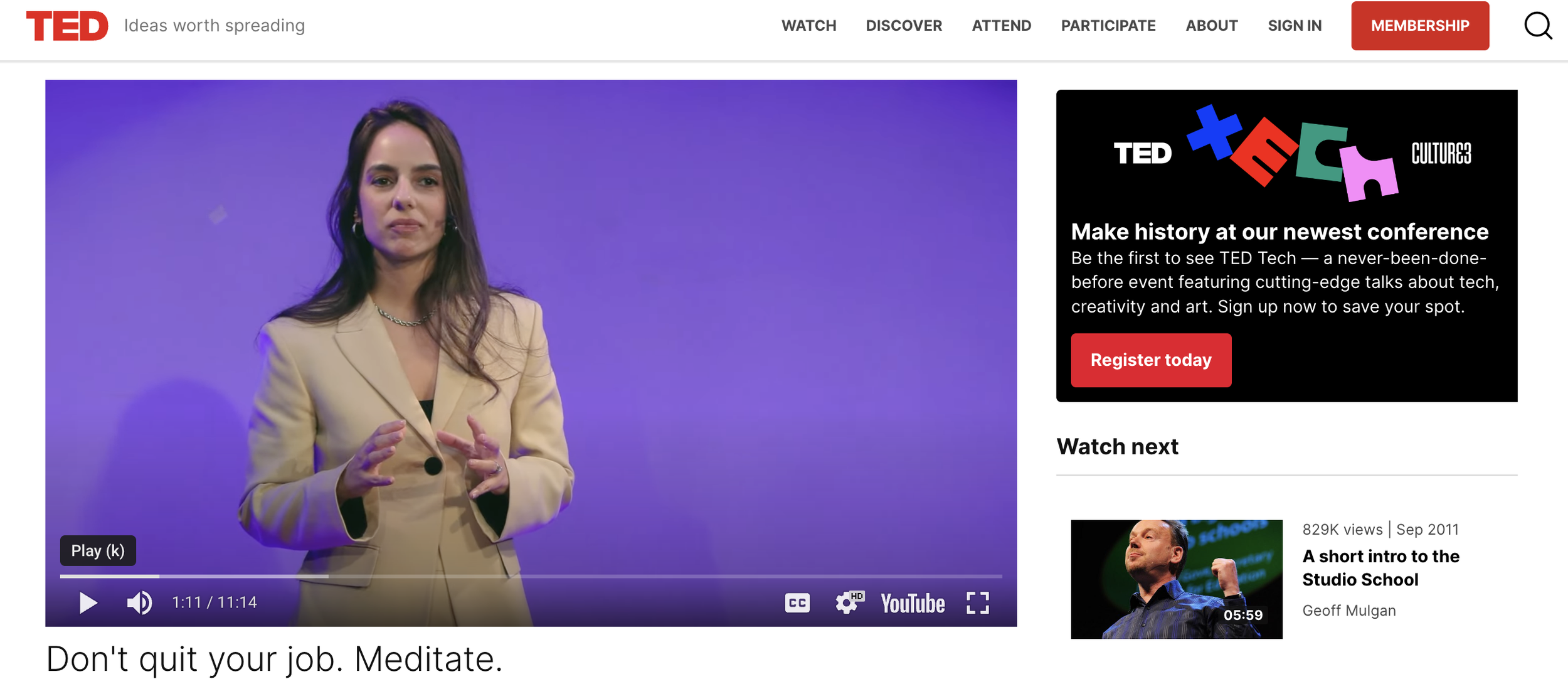This screenshot has height=679, width=1568.
Task: Play the video with the play button
Action: click(x=88, y=603)
